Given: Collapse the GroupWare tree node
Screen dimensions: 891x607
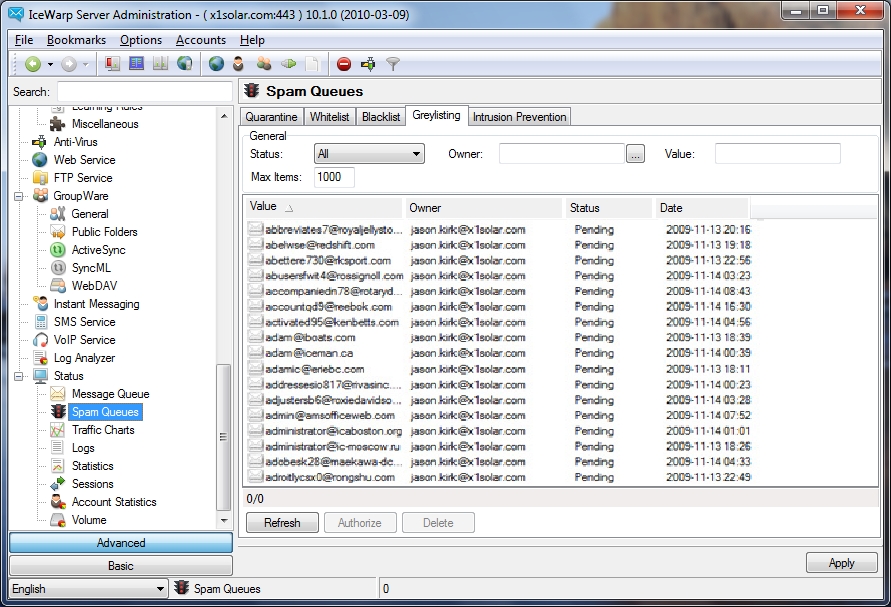Looking at the screenshot, I should click(x=18, y=196).
